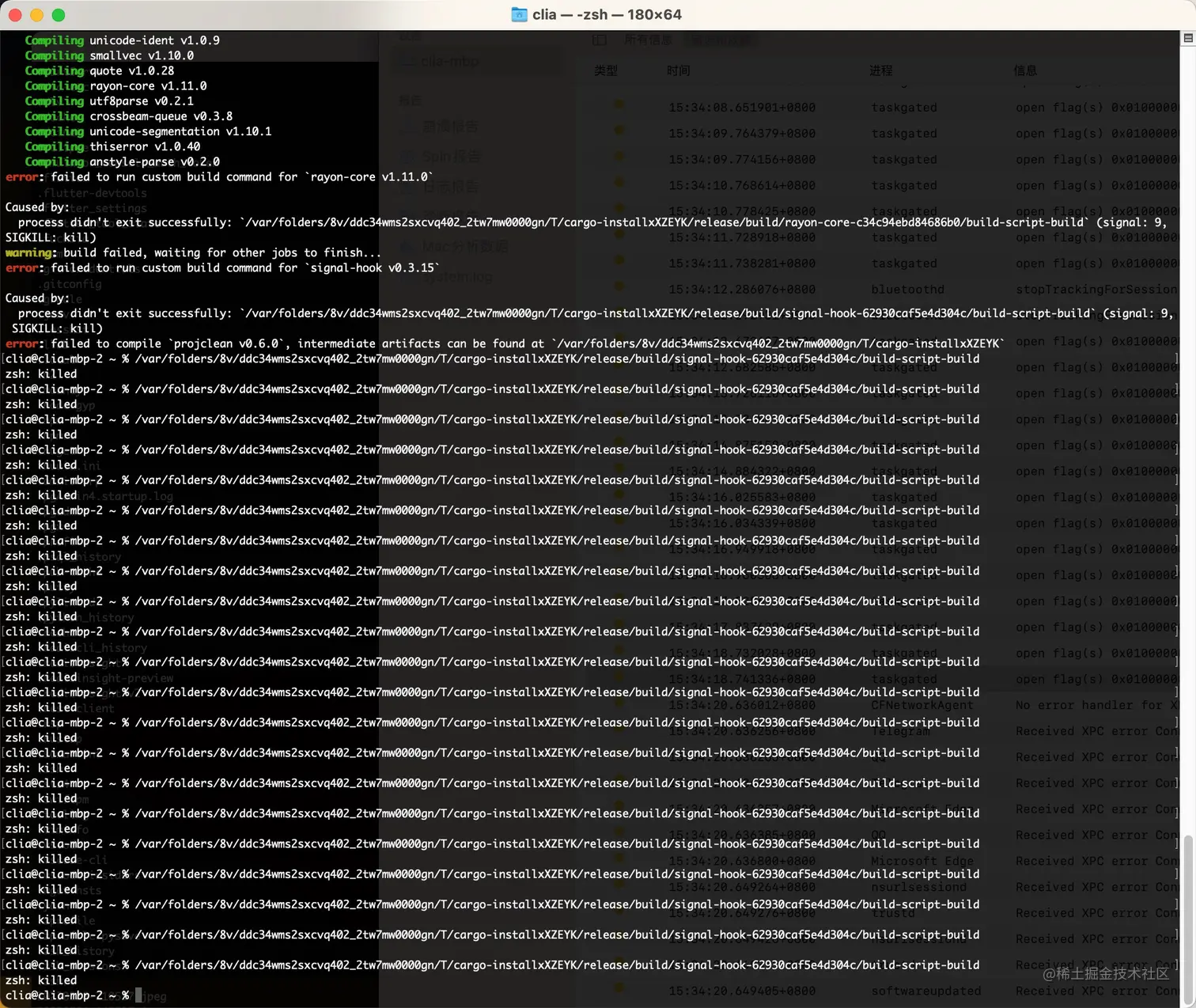Click '时间' column header in Console behind
The height and width of the screenshot is (1008, 1196).
pos(678,70)
